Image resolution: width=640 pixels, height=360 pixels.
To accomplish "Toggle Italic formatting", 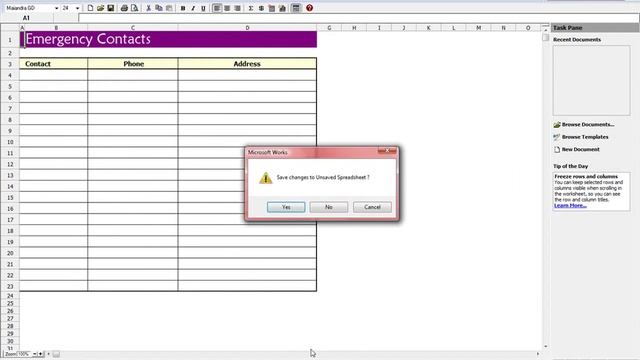I will [193, 8].
